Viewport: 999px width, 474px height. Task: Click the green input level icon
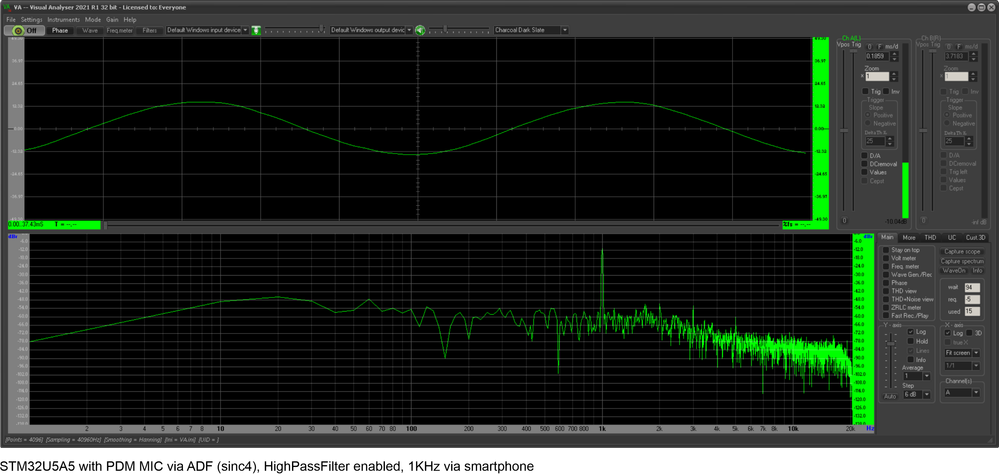tap(256, 30)
